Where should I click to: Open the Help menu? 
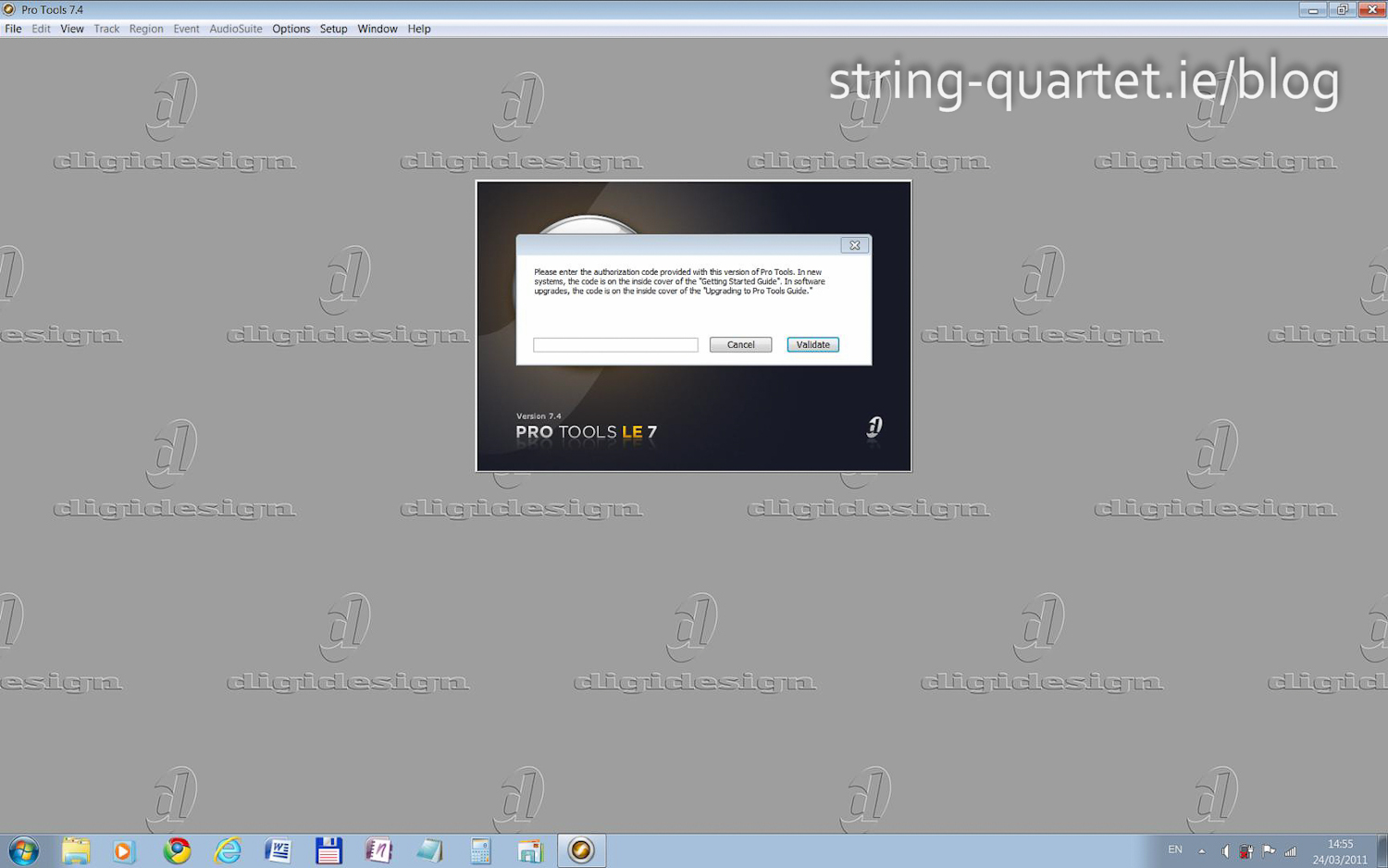point(418,29)
